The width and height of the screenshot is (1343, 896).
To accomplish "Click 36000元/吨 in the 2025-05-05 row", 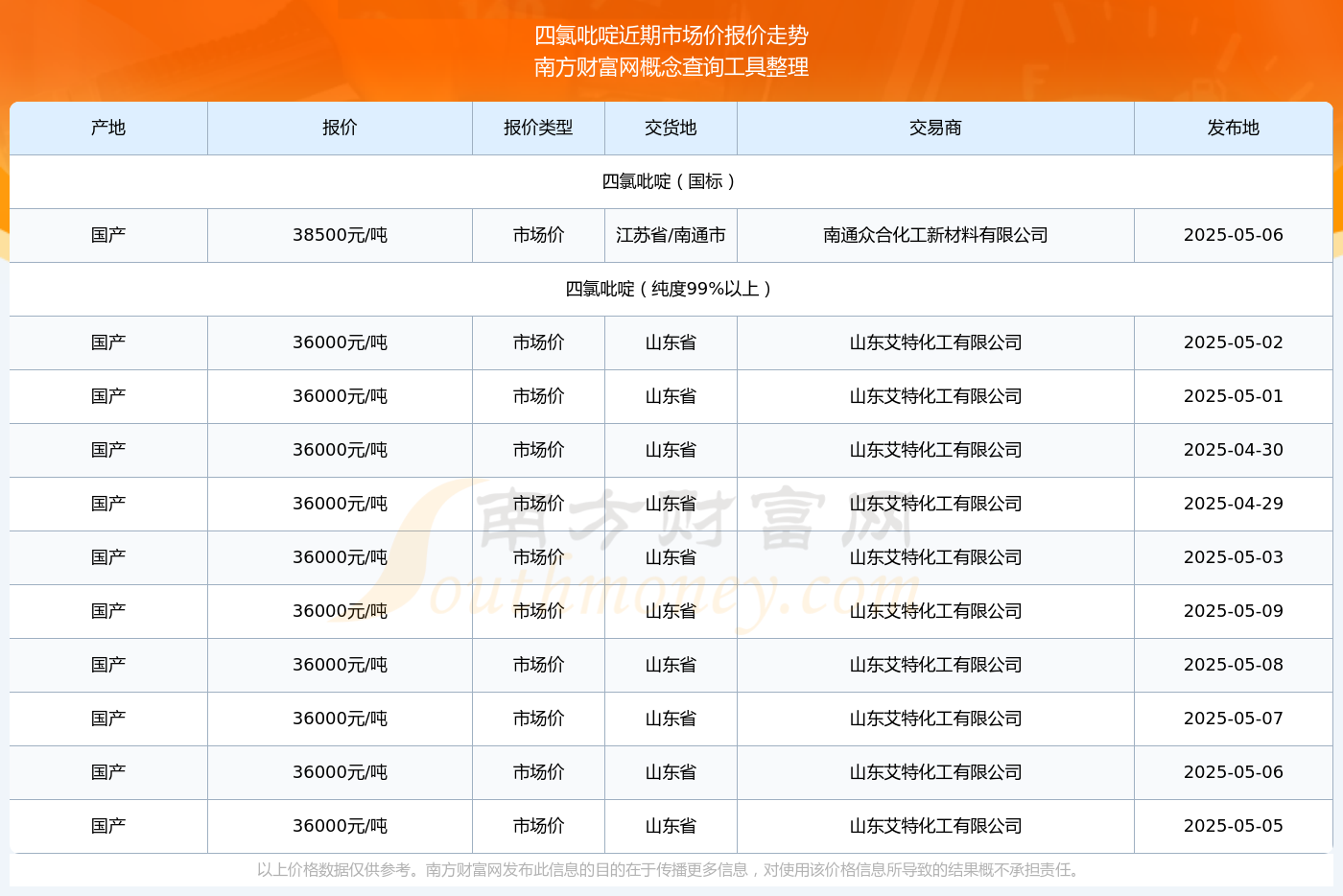I will (340, 826).
